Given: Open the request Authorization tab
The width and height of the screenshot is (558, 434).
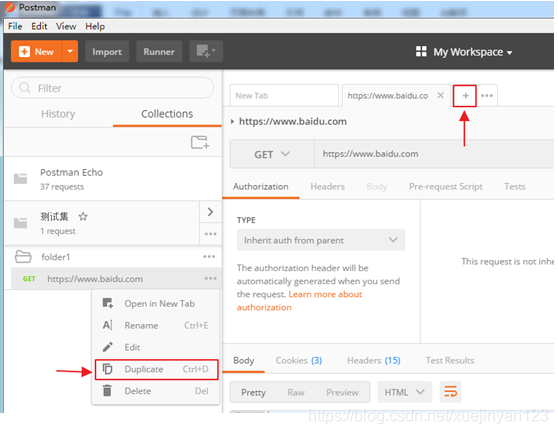Looking at the screenshot, I should pos(261,186).
